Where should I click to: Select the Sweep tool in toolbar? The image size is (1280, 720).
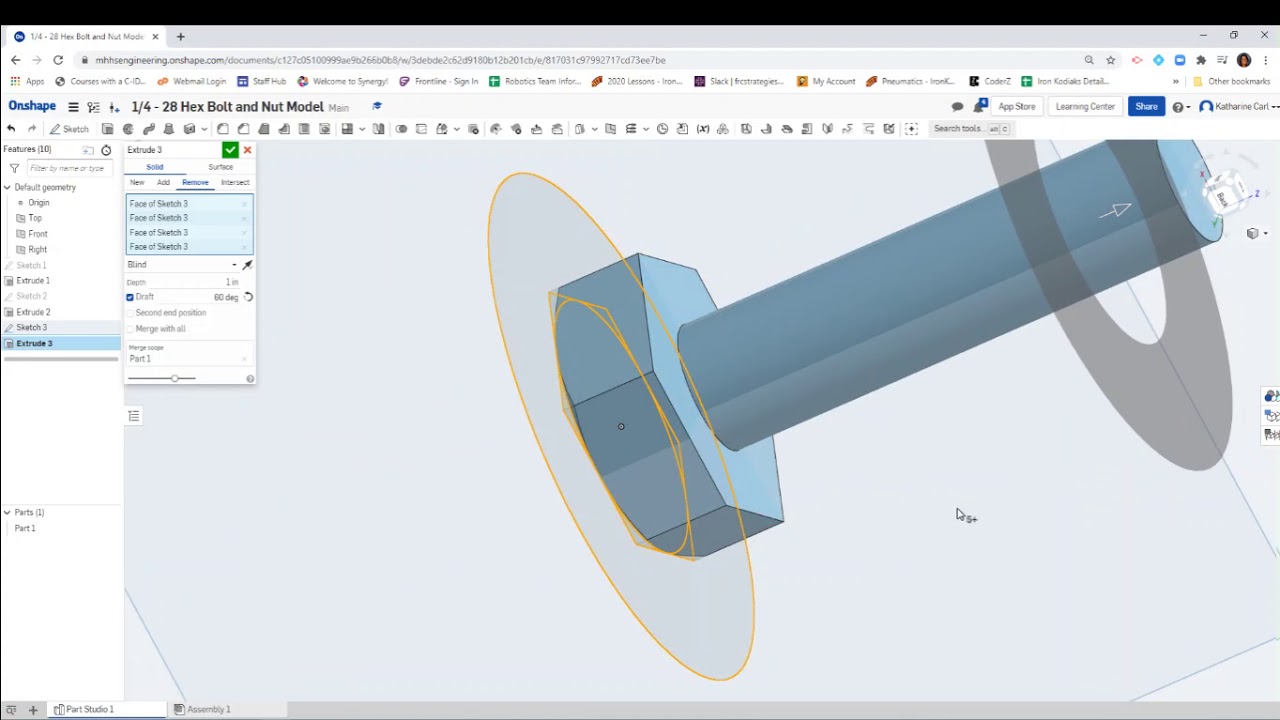click(149, 129)
